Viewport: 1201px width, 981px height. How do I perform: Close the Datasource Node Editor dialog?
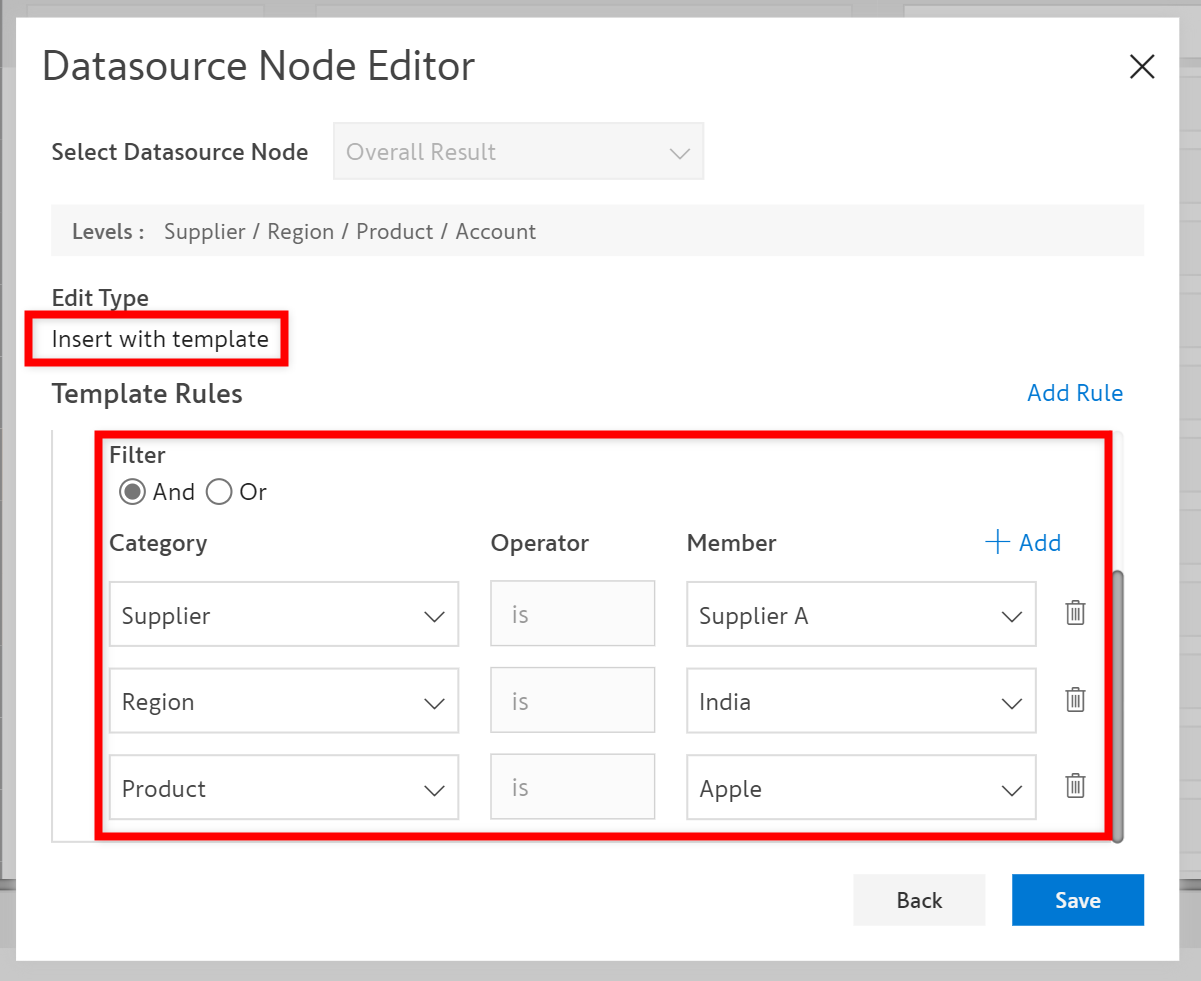click(1141, 67)
